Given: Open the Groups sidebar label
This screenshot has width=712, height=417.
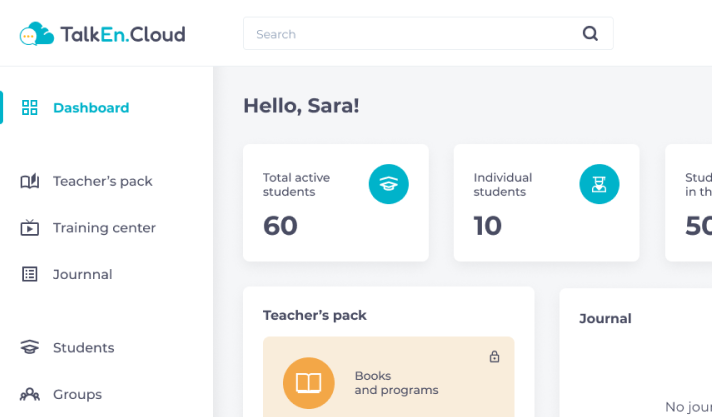Looking at the screenshot, I should tap(77, 394).
